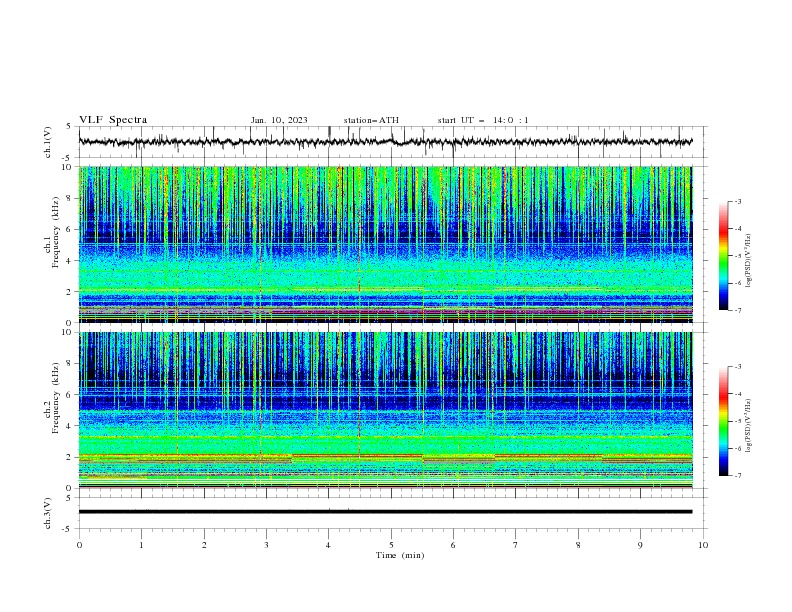Click the "-5" tick on ch.1 colorbar
The height and width of the screenshot is (612, 792).
tap(738, 256)
